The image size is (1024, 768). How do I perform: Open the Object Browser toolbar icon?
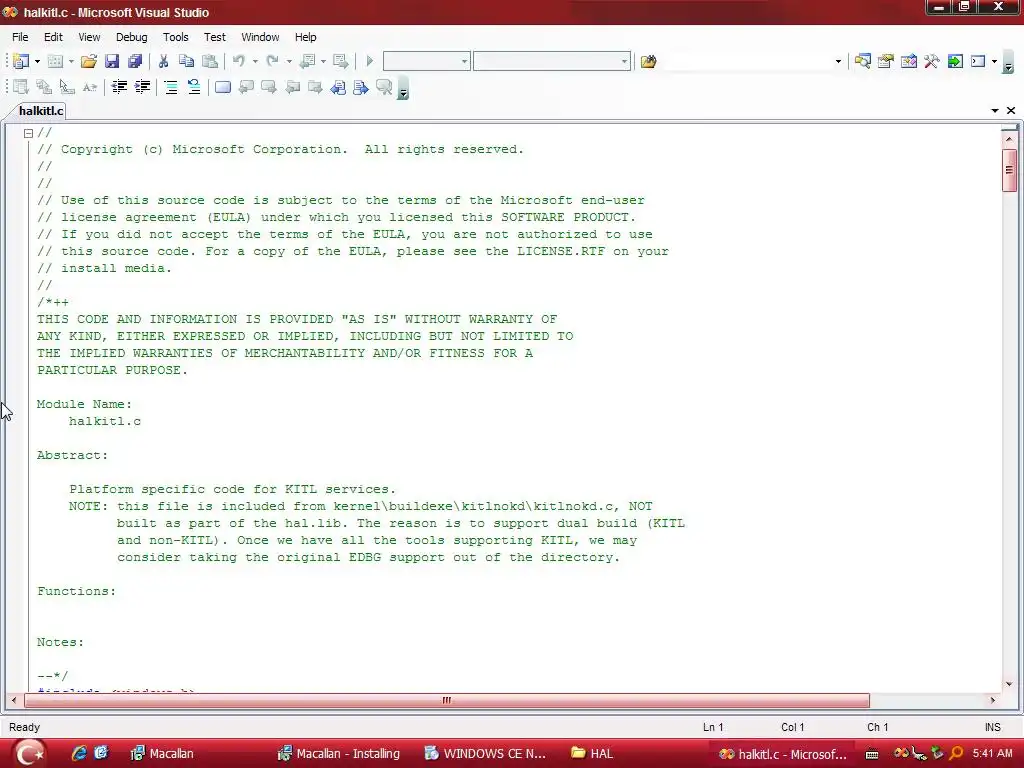tap(908, 61)
